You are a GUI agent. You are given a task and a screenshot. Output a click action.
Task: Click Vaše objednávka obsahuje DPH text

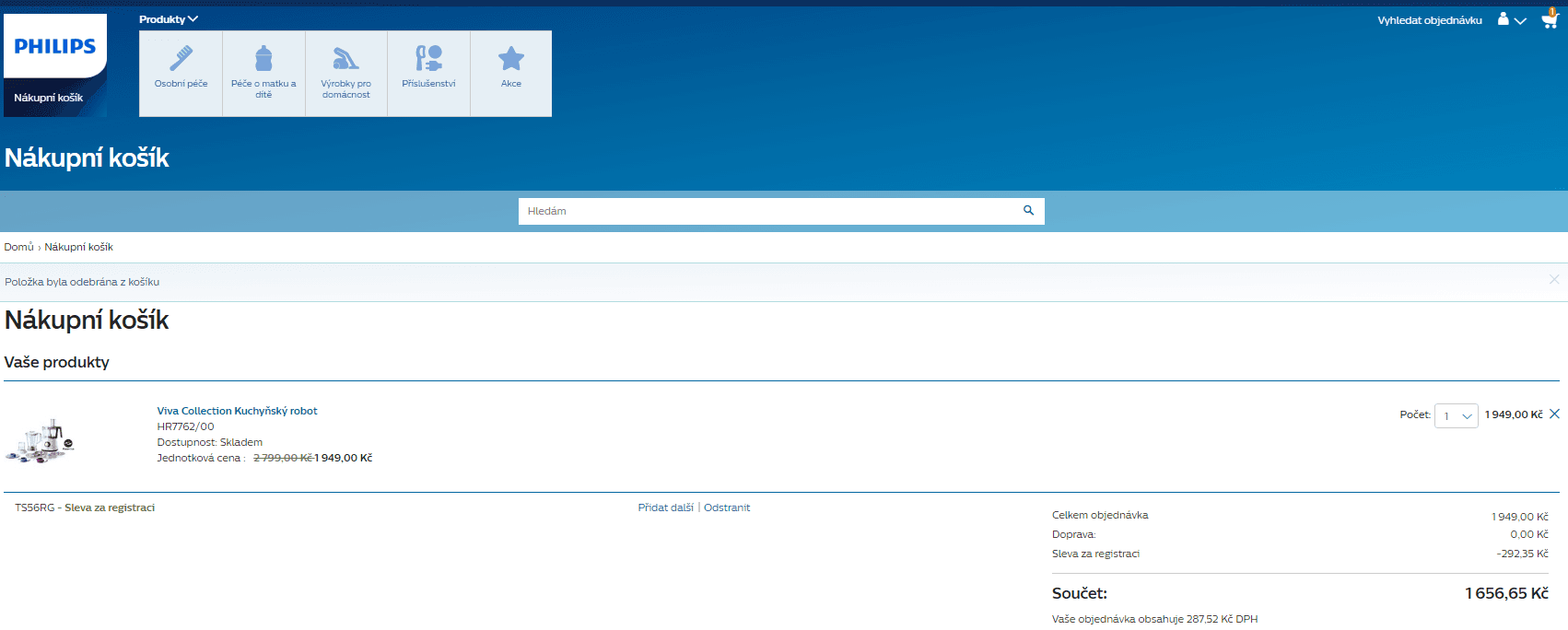1154,619
